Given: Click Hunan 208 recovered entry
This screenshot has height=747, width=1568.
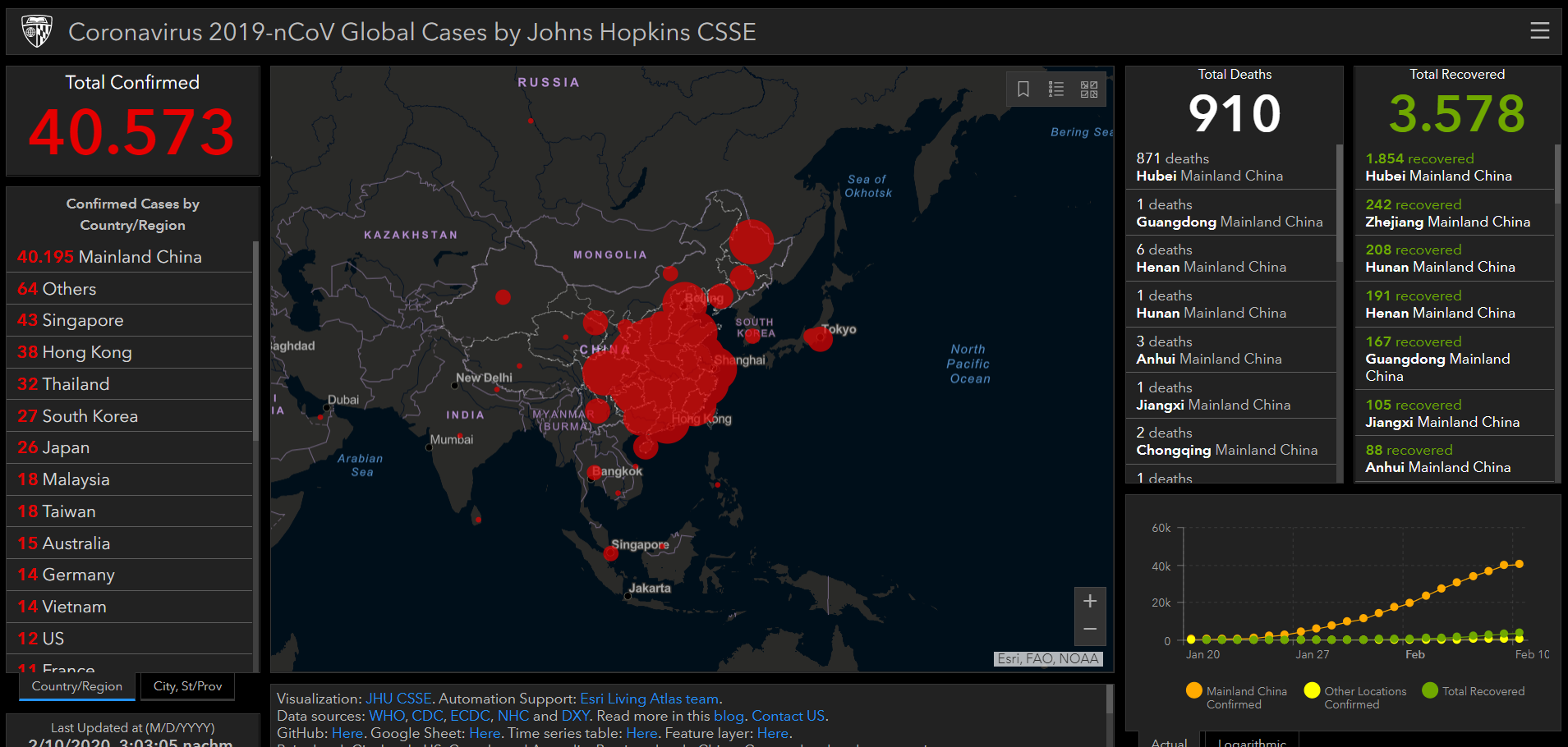Looking at the screenshot, I should tap(1455, 258).
